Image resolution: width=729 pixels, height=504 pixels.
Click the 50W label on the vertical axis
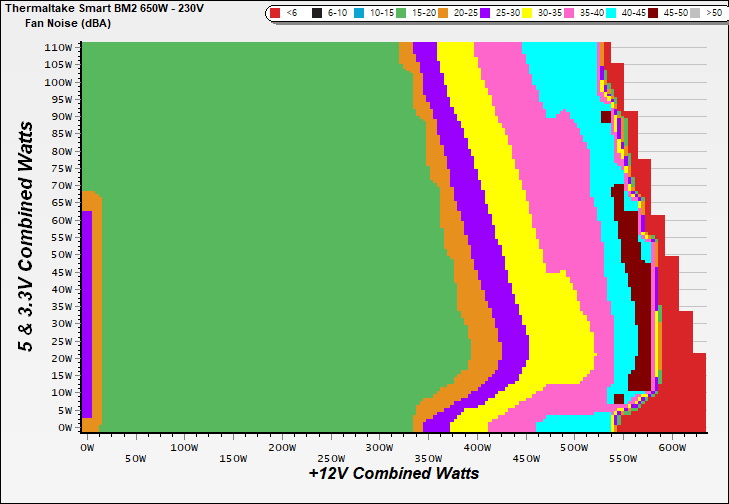click(60, 254)
